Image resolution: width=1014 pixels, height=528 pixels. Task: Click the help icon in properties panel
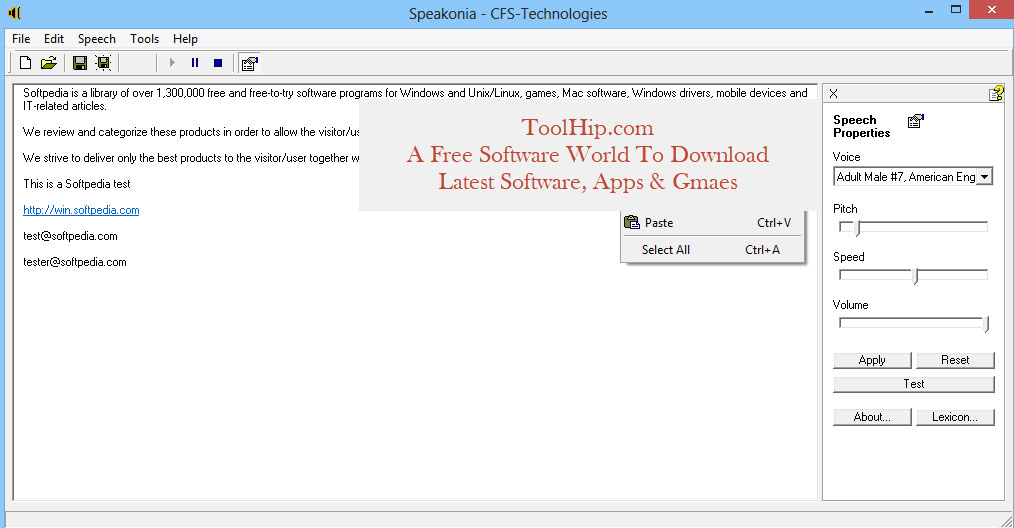[x=996, y=94]
